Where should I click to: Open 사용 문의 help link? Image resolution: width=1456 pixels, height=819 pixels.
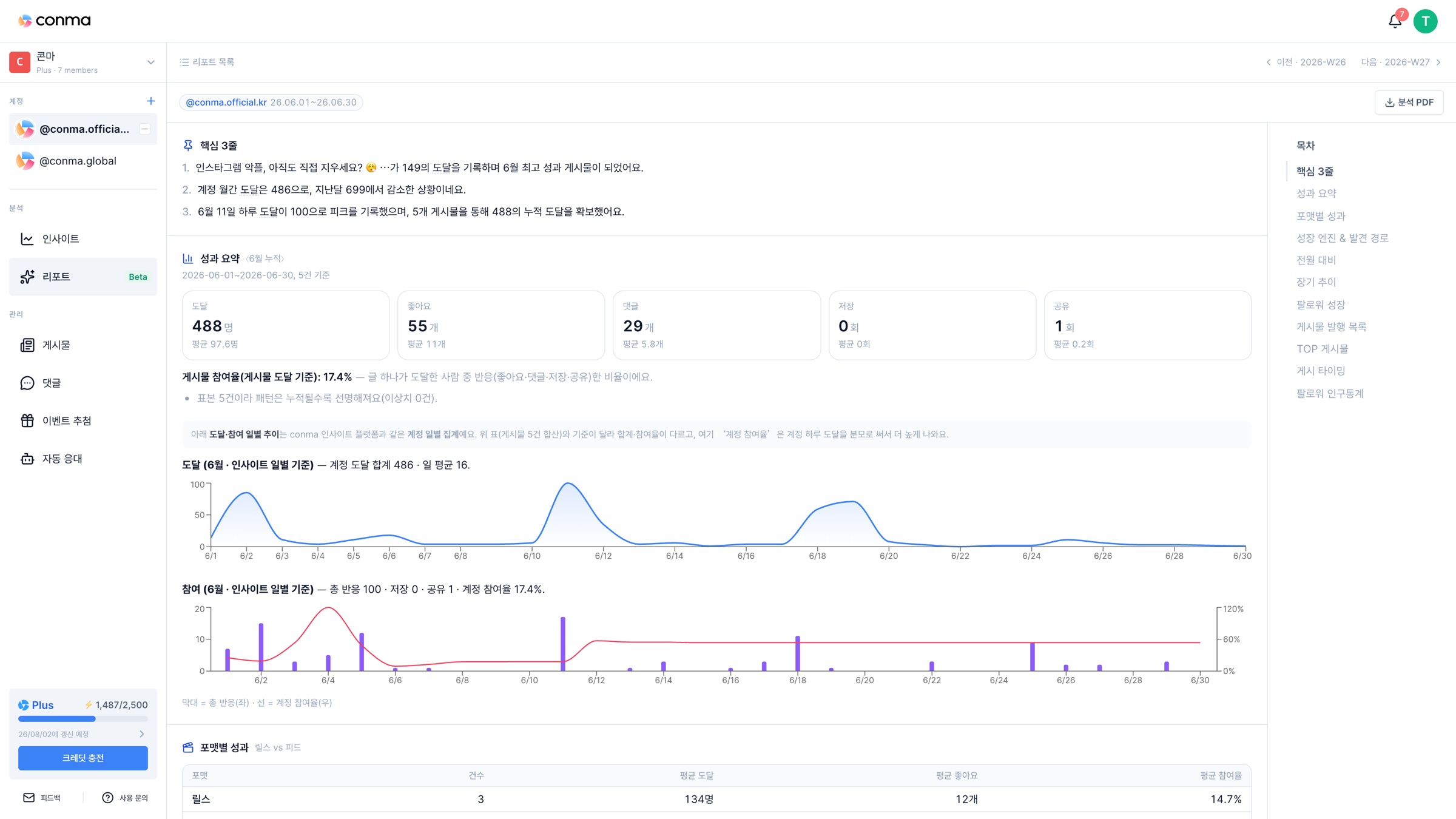[x=125, y=798]
